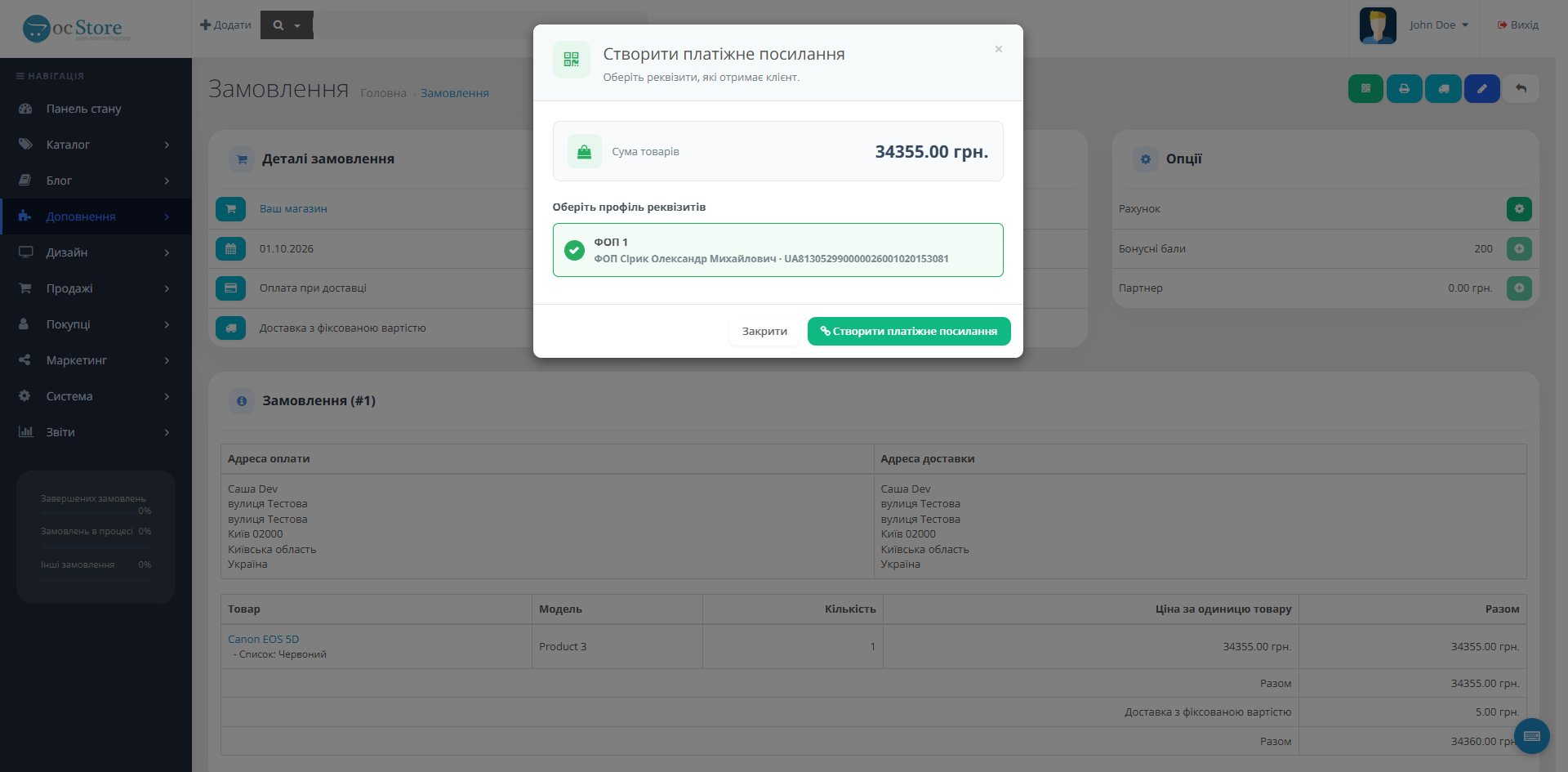The image size is (1568, 772).
Task: Click the card icon beside Оплата при доставці
Action: [231, 288]
